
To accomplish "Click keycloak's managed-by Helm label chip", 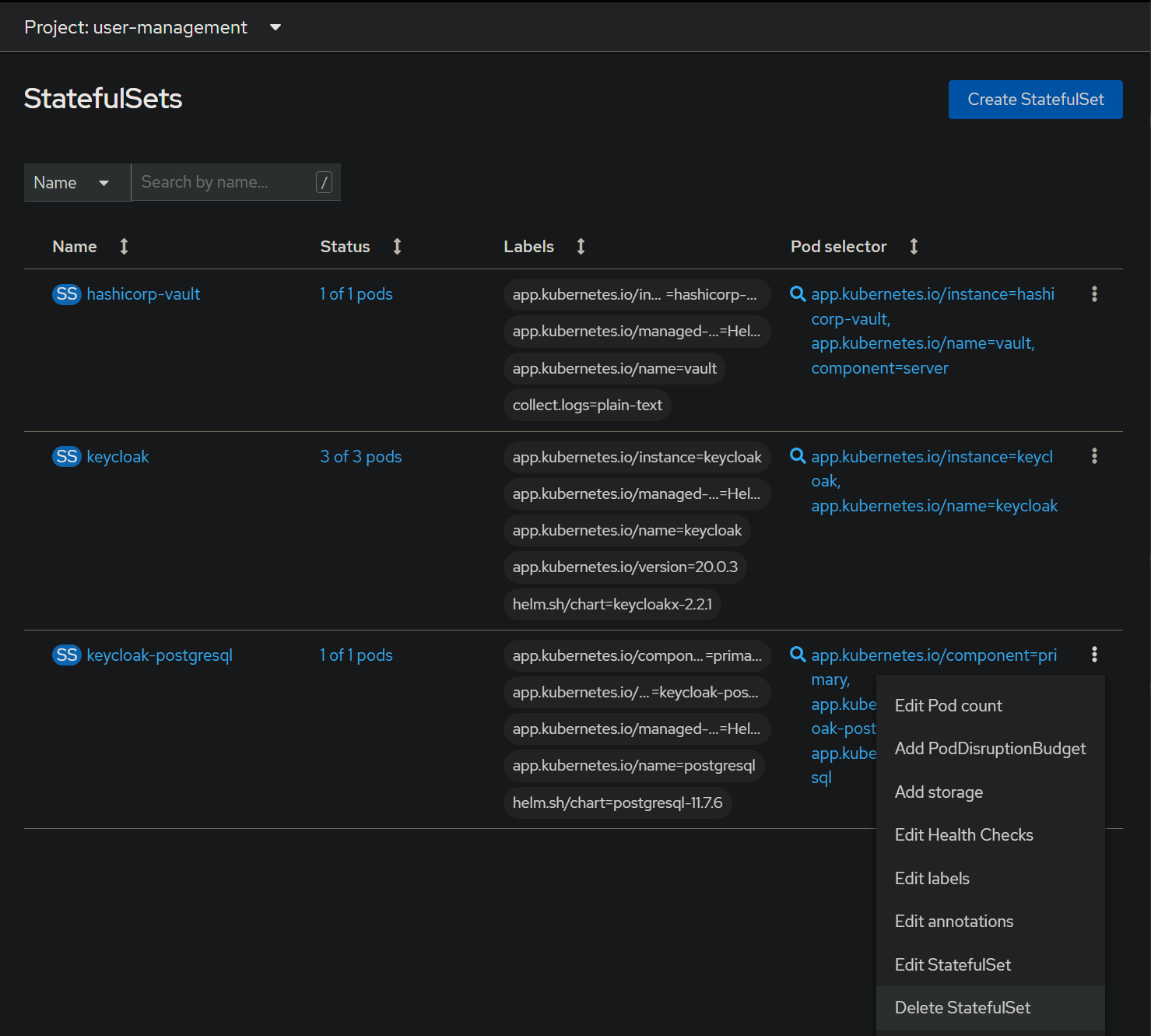I will tap(637, 494).
